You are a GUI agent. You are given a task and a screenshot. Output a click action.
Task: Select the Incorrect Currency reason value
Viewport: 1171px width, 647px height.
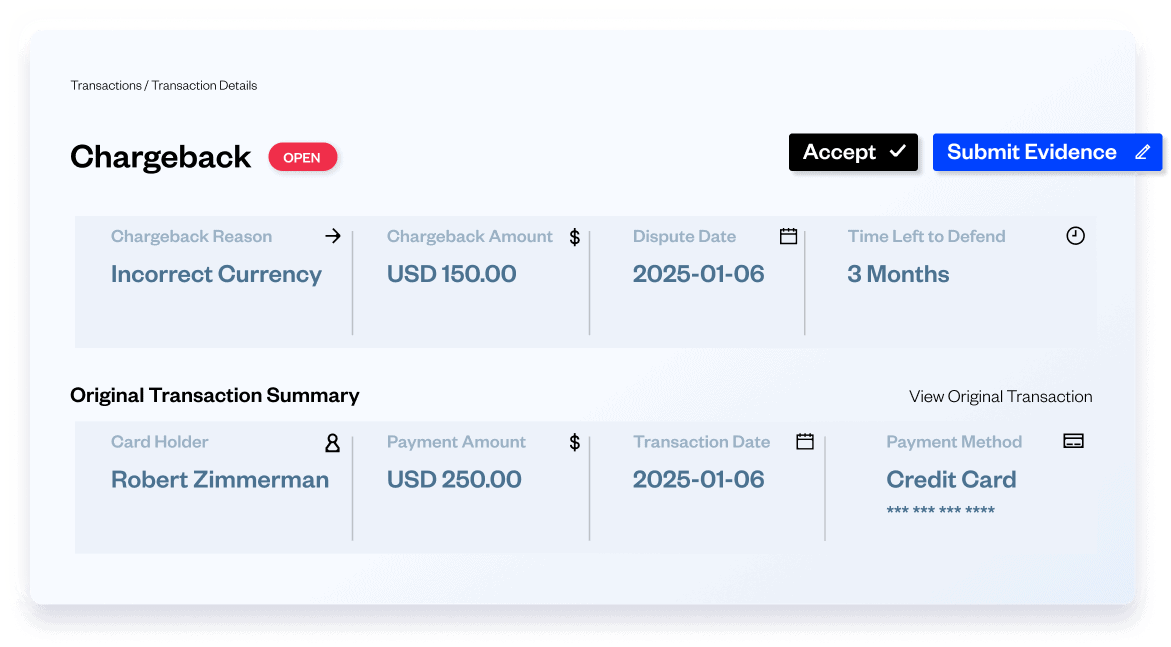pyautogui.click(x=216, y=274)
